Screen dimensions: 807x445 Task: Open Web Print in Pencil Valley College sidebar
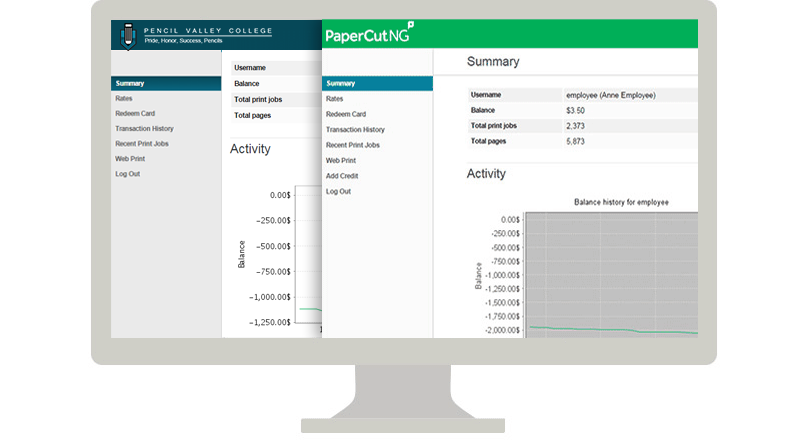coord(130,158)
